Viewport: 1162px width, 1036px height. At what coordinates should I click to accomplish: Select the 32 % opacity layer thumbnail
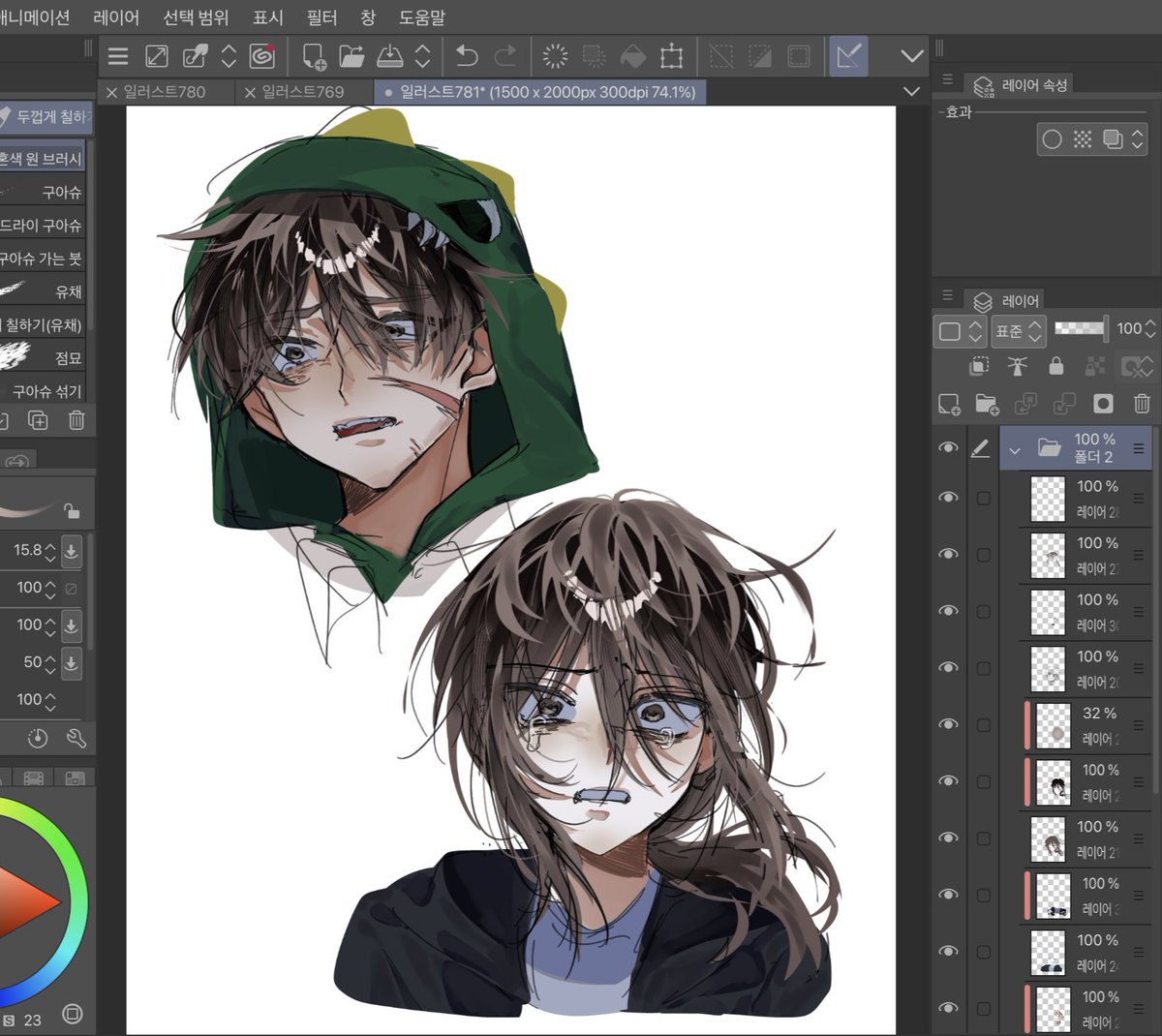1054,726
